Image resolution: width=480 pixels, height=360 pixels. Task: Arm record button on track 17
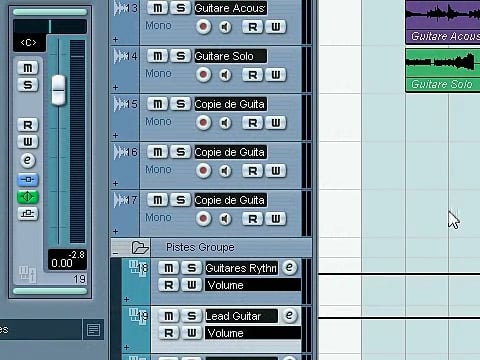point(203,219)
